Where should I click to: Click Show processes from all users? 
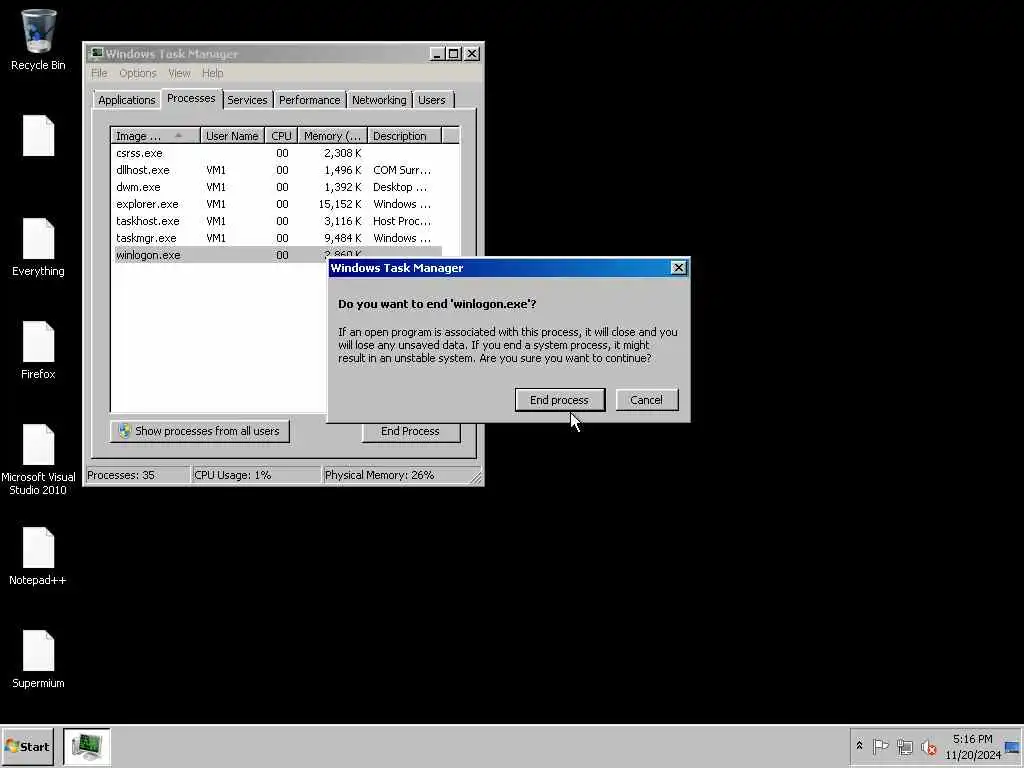(x=200, y=431)
